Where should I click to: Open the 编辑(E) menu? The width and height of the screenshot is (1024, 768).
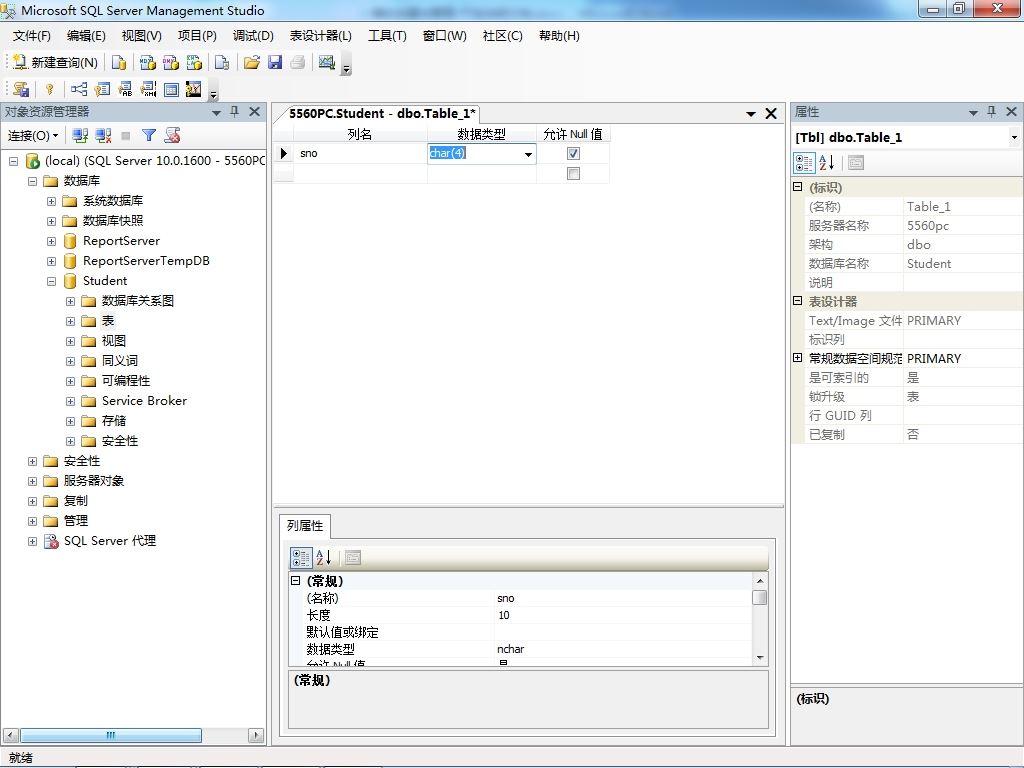pyautogui.click(x=86, y=36)
